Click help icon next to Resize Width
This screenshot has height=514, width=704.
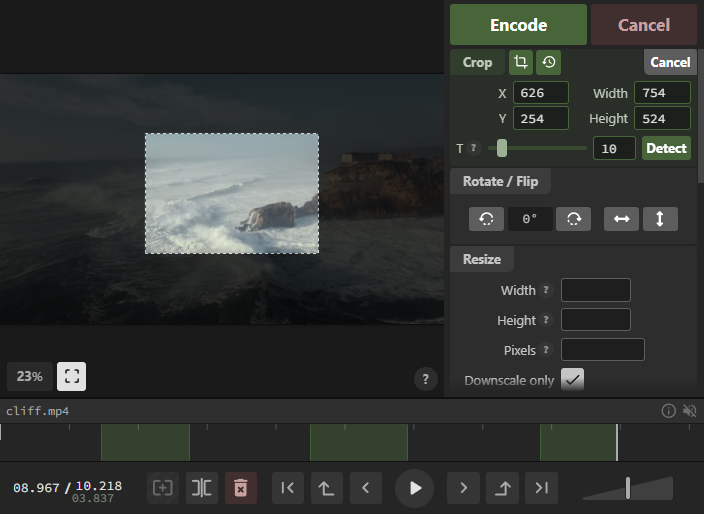(x=546, y=290)
